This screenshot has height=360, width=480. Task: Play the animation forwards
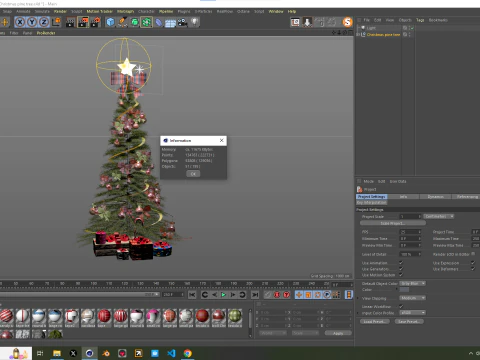pos(223,295)
